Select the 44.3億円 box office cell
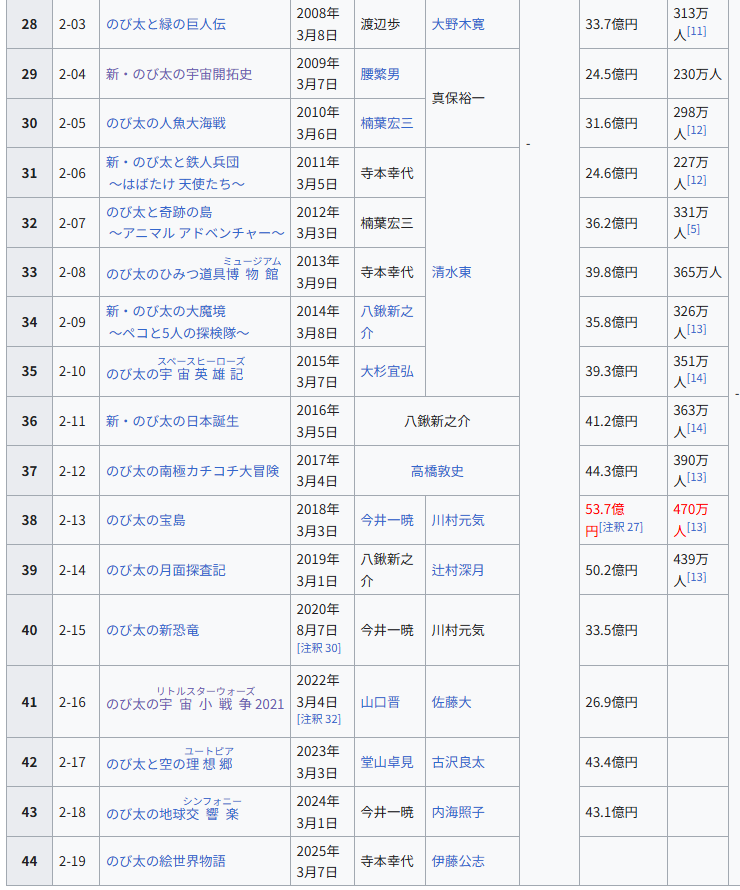This screenshot has width=740, height=890. click(623, 471)
